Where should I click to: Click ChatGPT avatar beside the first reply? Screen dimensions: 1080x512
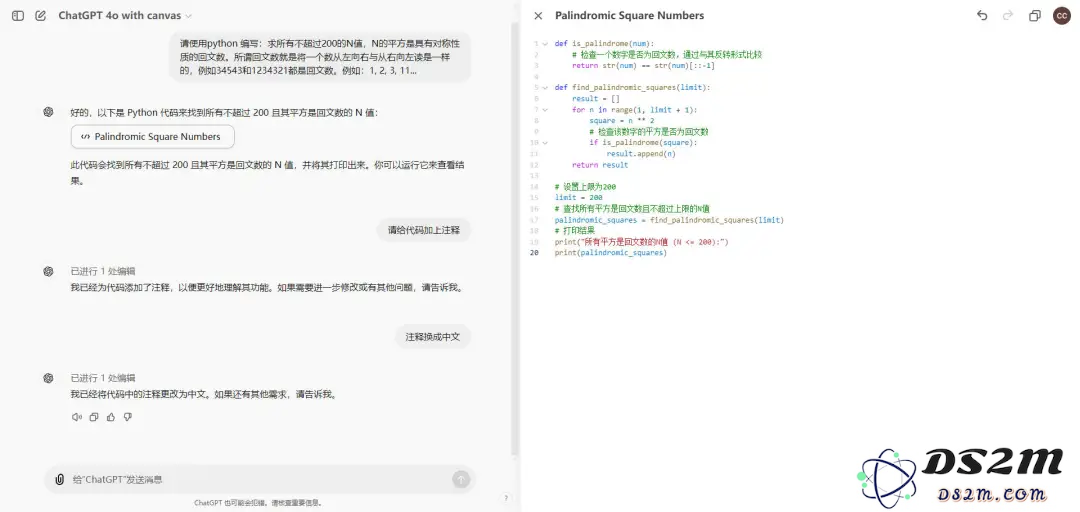48,112
